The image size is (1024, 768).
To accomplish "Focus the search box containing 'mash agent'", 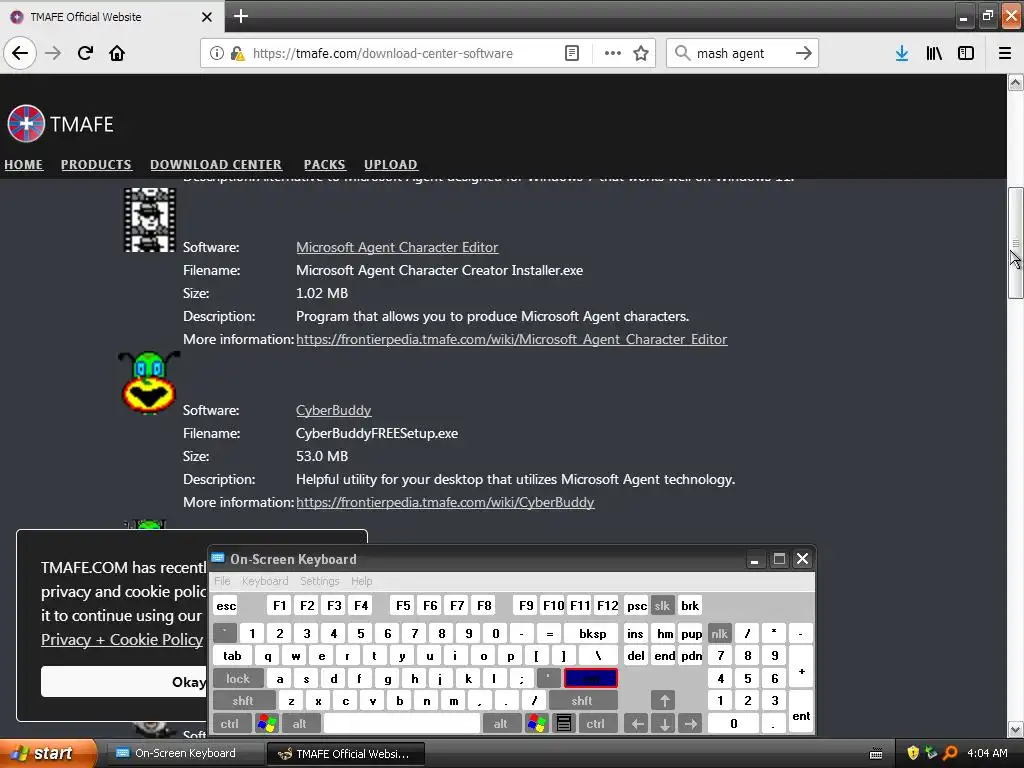I will 743,54.
